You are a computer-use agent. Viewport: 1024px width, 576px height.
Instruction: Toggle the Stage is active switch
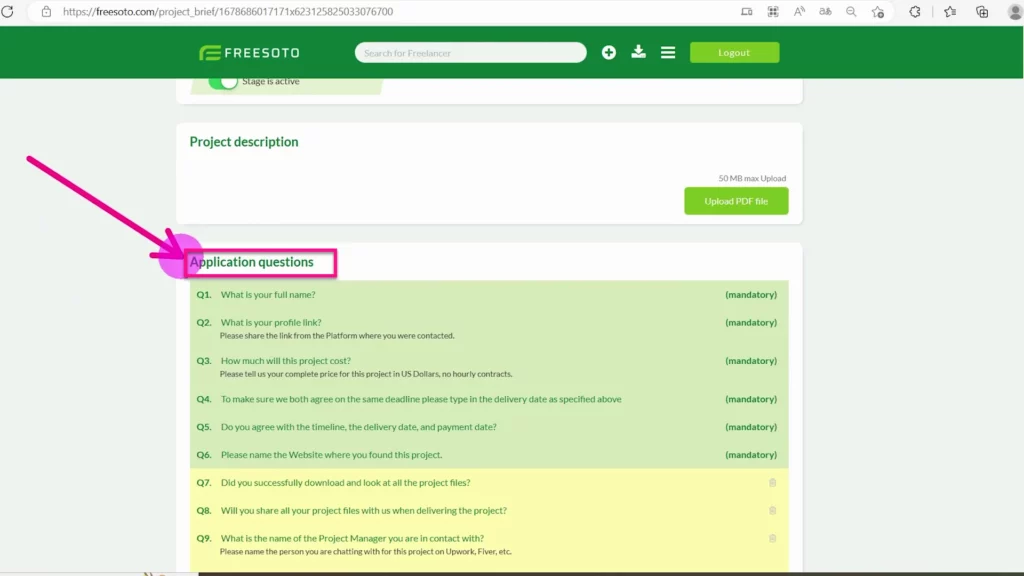pyautogui.click(x=223, y=82)
